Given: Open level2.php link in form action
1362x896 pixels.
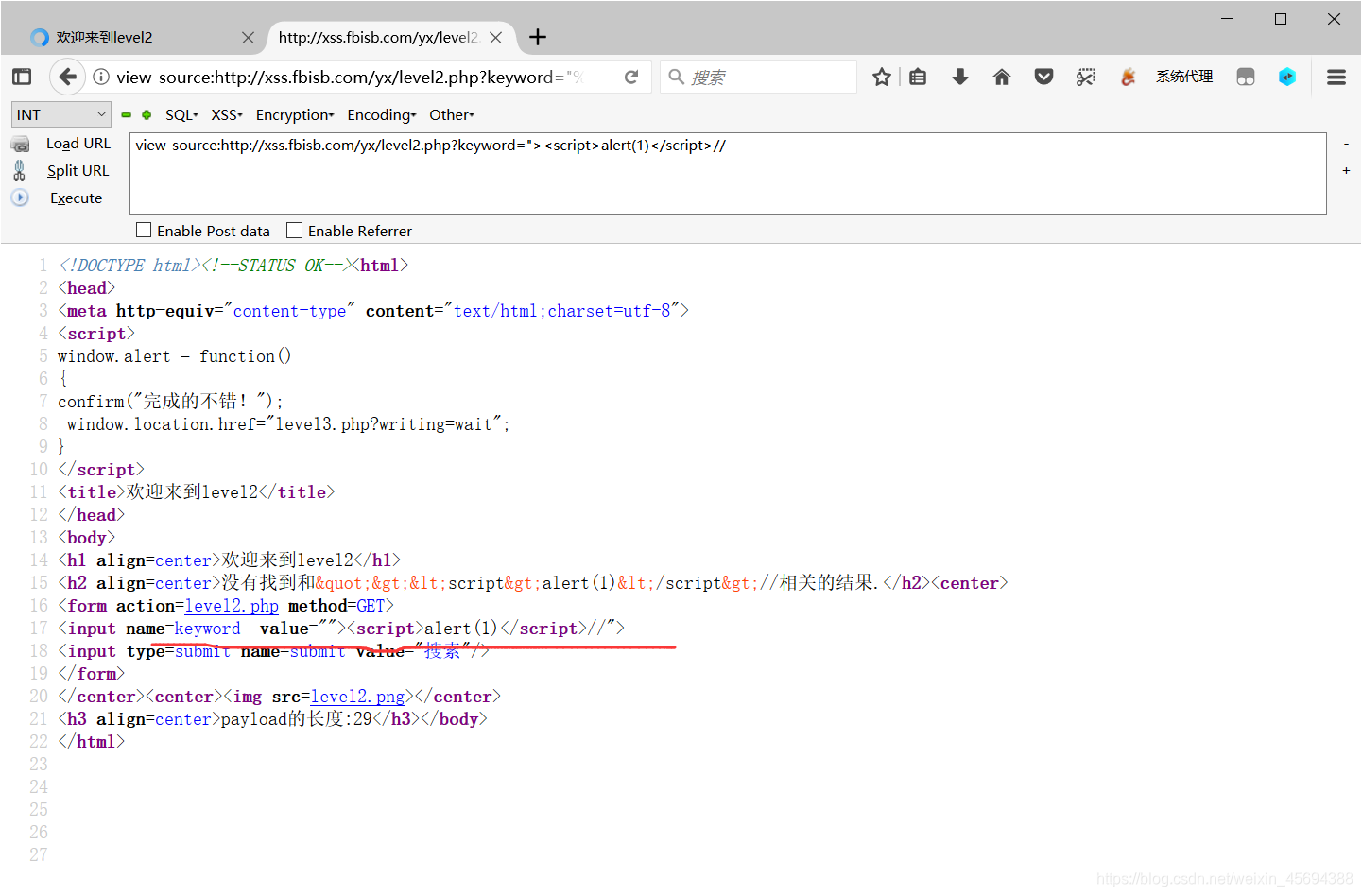Looking at the screenshot, I should (x=232, y=606).
